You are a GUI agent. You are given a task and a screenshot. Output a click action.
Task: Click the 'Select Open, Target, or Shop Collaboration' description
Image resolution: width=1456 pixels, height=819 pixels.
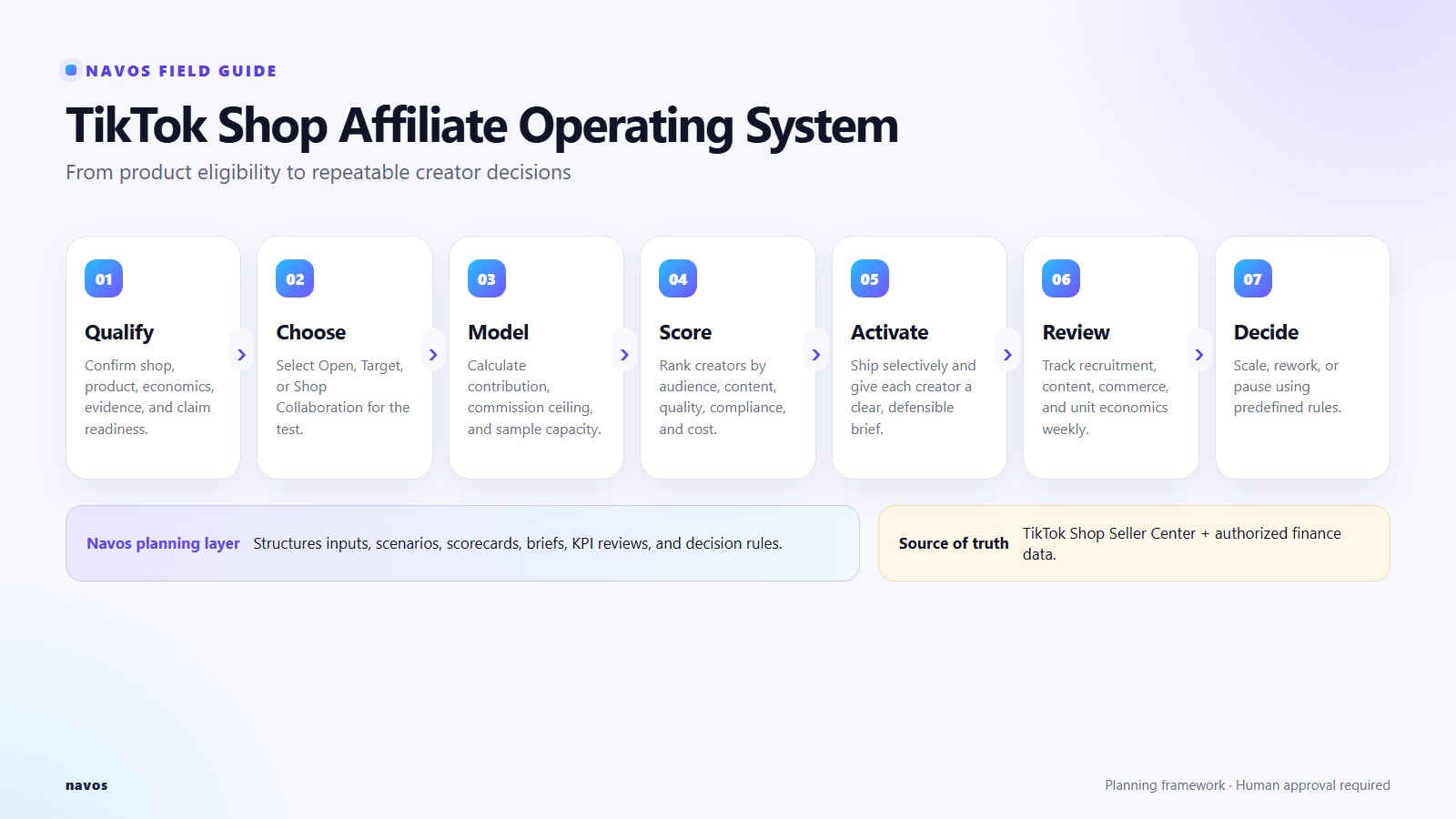tap(343, 397)
